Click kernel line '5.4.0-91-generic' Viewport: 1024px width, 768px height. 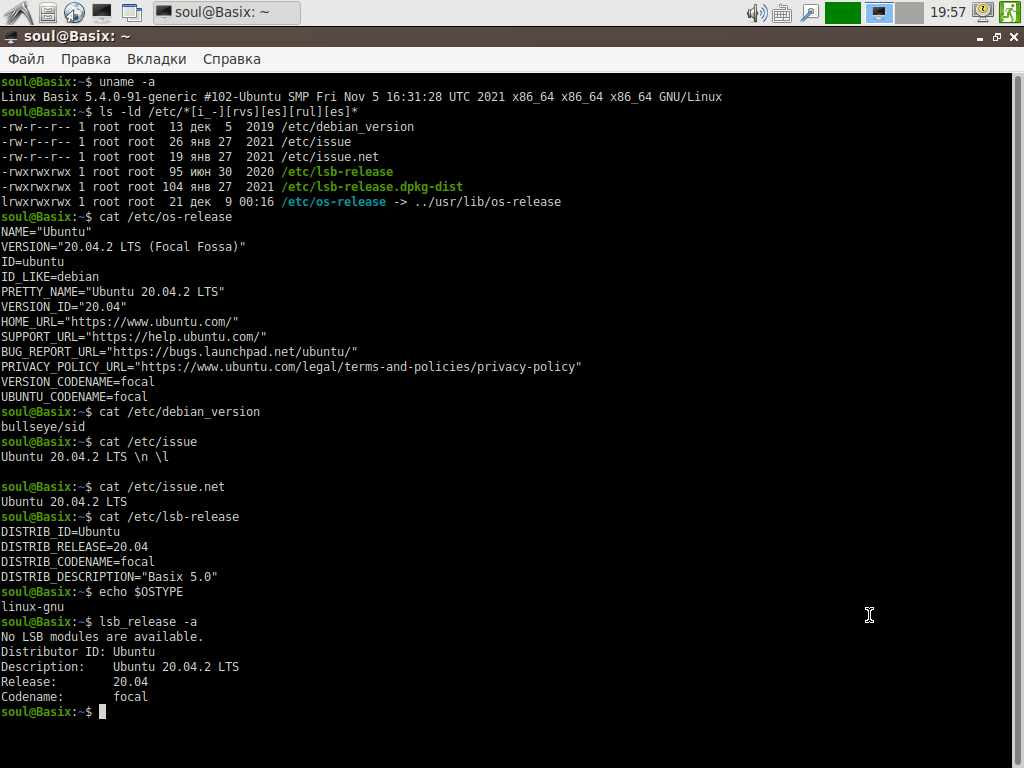pyautogui.click(x=140, y=97)
